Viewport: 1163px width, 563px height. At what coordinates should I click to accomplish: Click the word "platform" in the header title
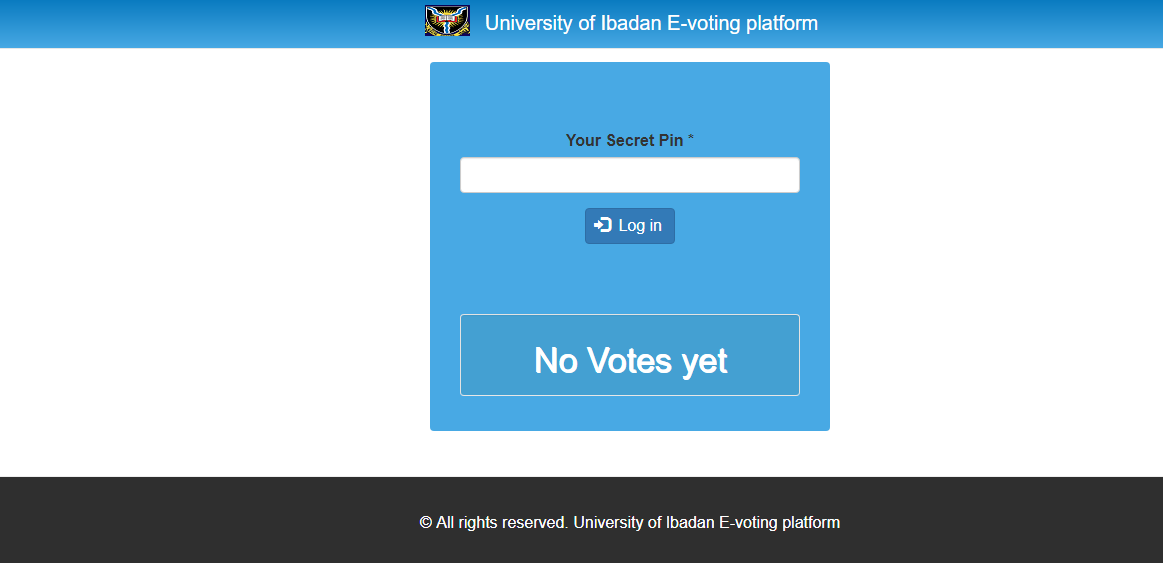click(x=781, y=23)
